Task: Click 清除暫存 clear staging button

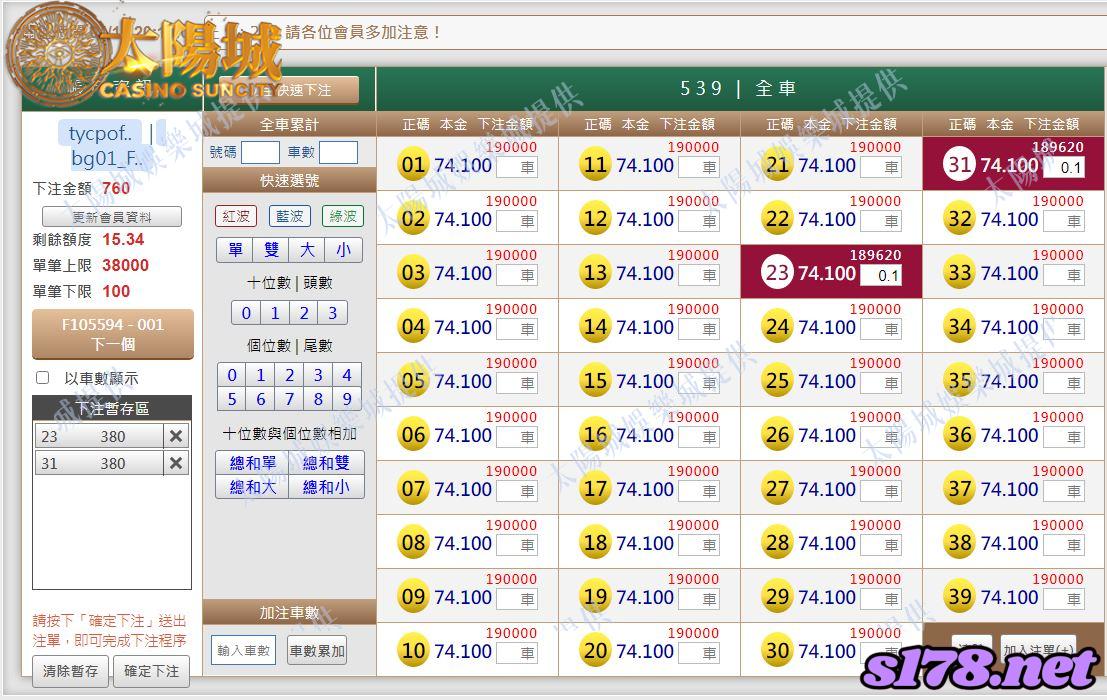Action: (71, 670)
